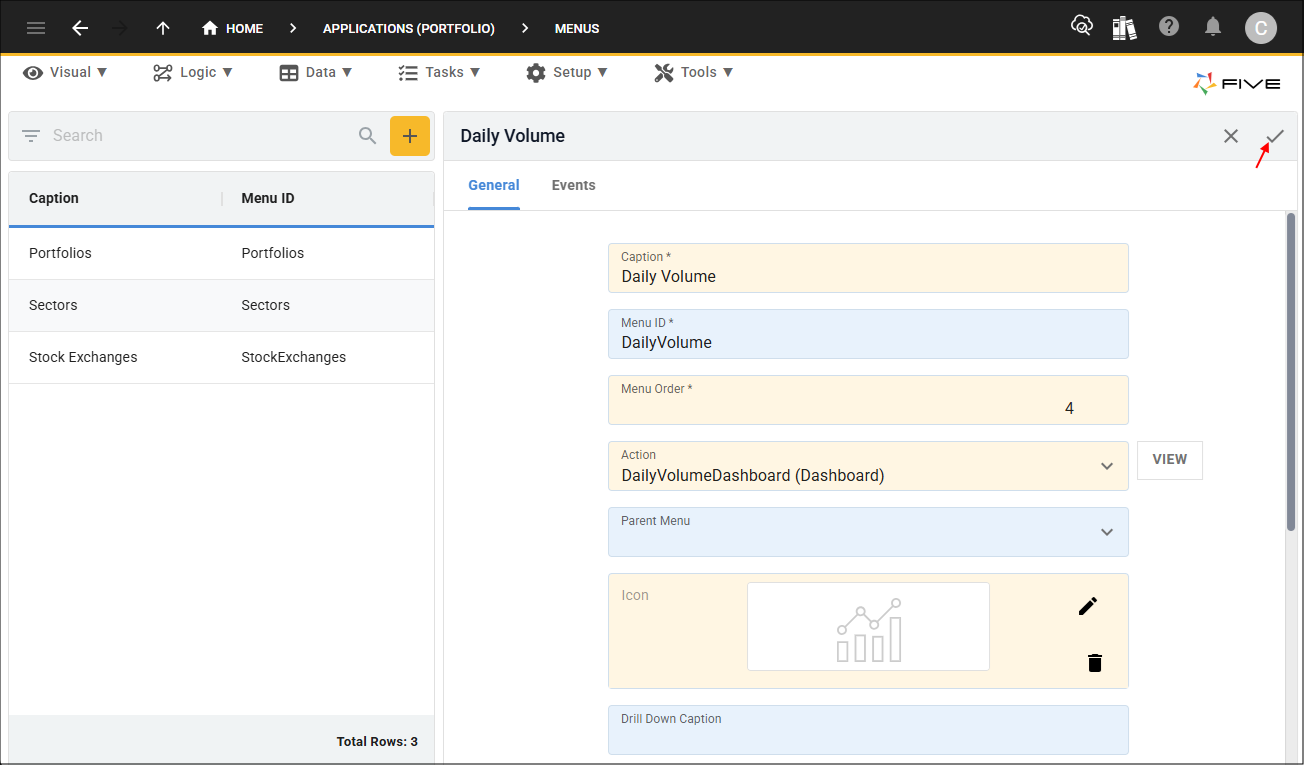Switch to the Events tab
Screen dimensions: 1304x765
573,185
